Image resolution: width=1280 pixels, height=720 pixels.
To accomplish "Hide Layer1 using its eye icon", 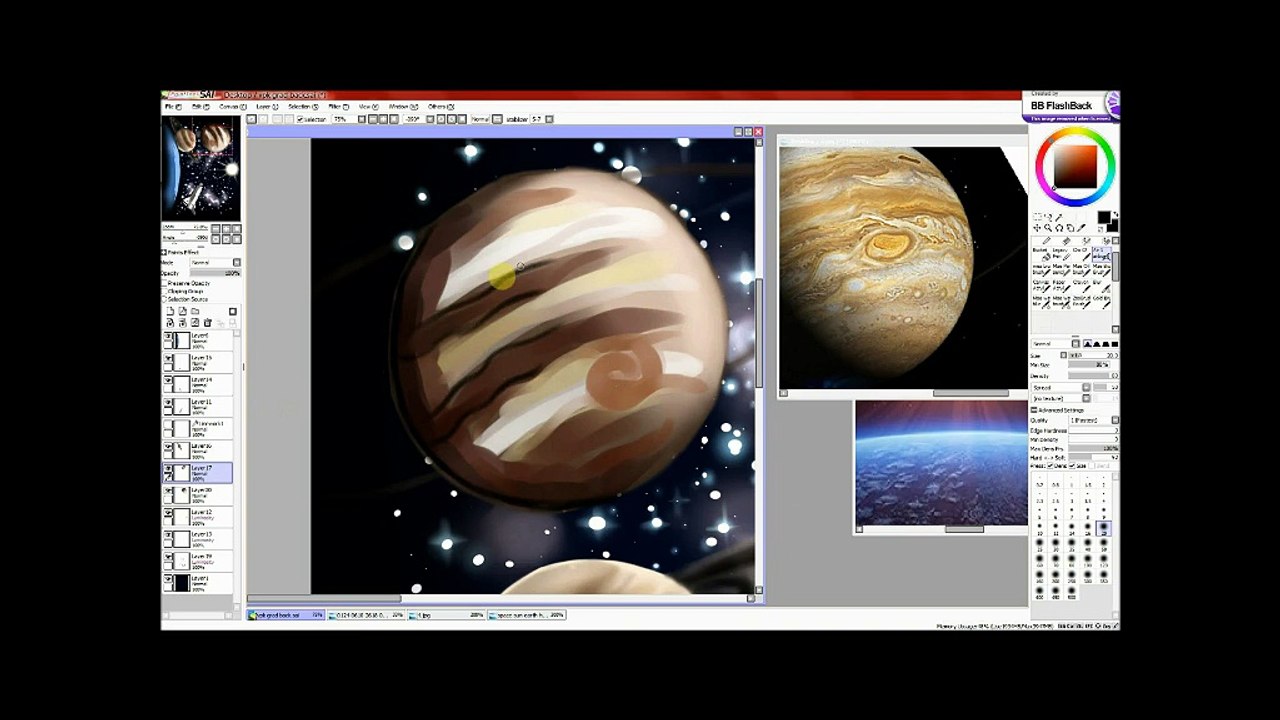I will [168, 578].
